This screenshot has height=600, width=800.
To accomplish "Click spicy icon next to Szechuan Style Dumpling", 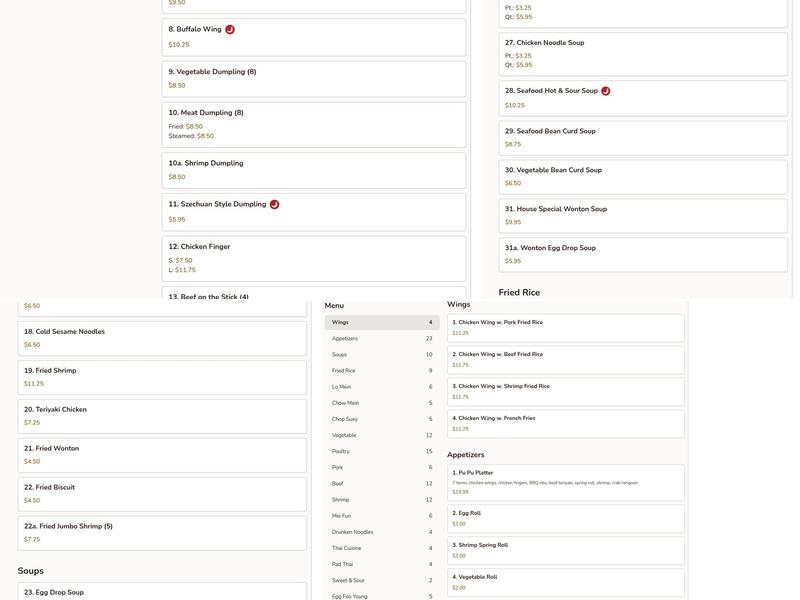I will 274,205.
